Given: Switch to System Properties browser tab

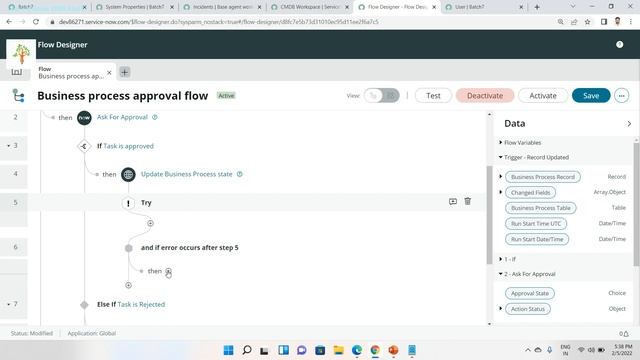Looking at the screenshot, I should pos(135,7).
